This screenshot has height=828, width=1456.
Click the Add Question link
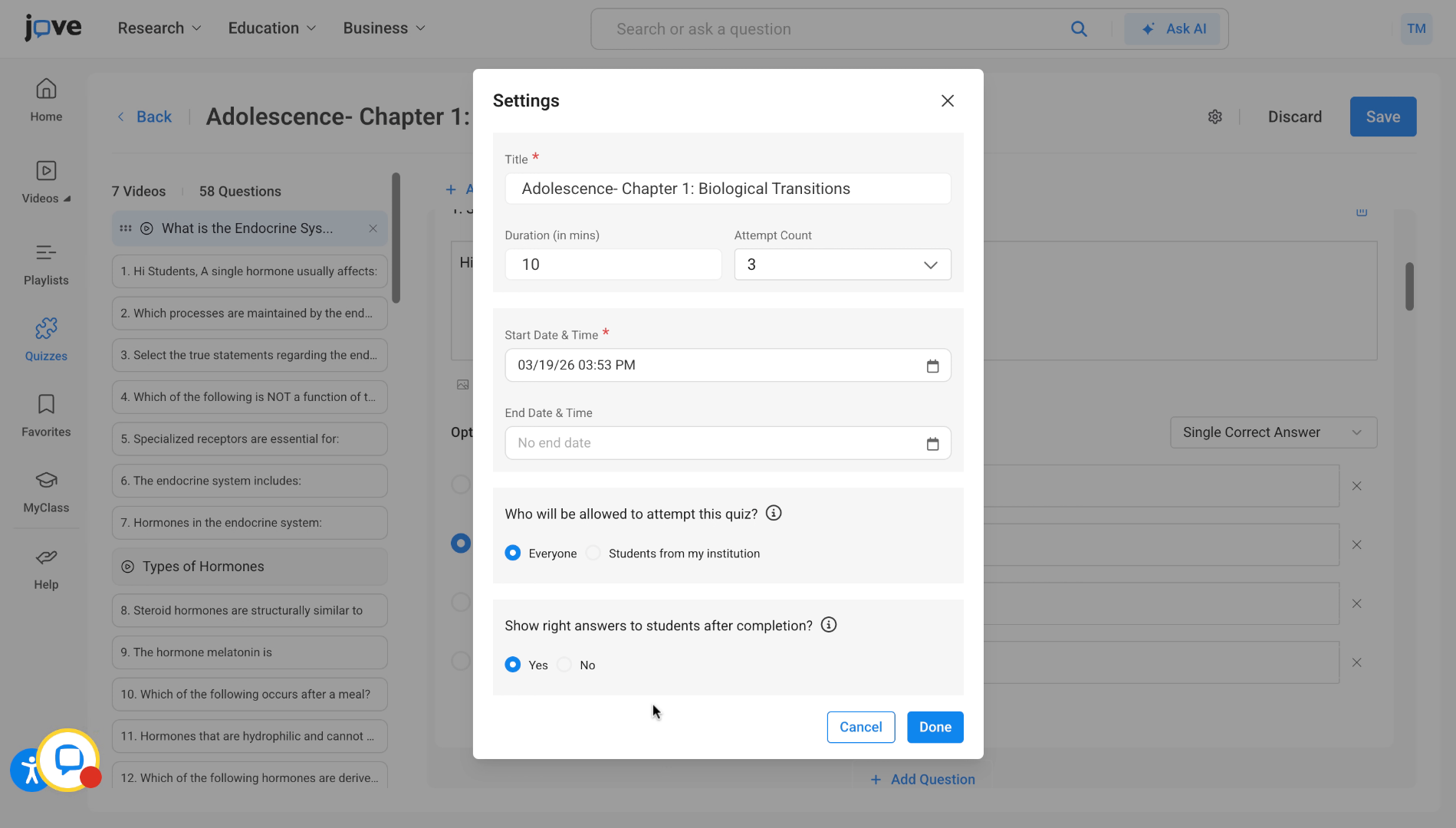(923, 779)
